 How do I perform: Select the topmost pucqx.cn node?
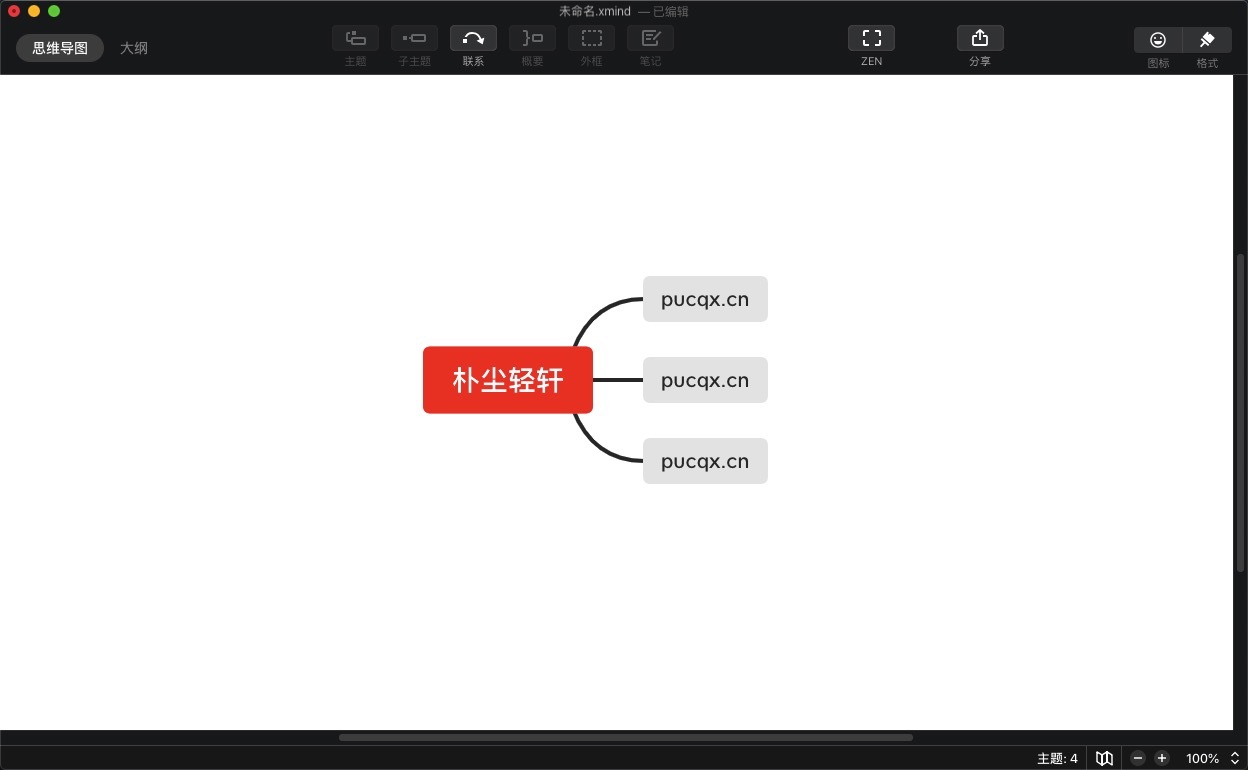coord(705,299)
